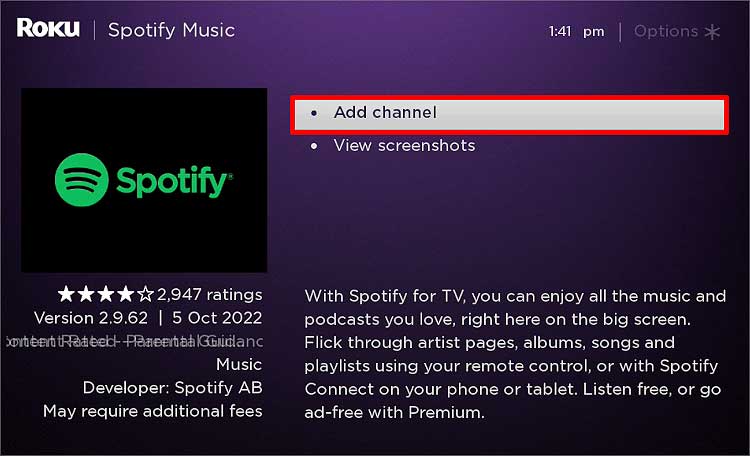Click the Options label in header
750x456 pixels.
pos(666,31)
